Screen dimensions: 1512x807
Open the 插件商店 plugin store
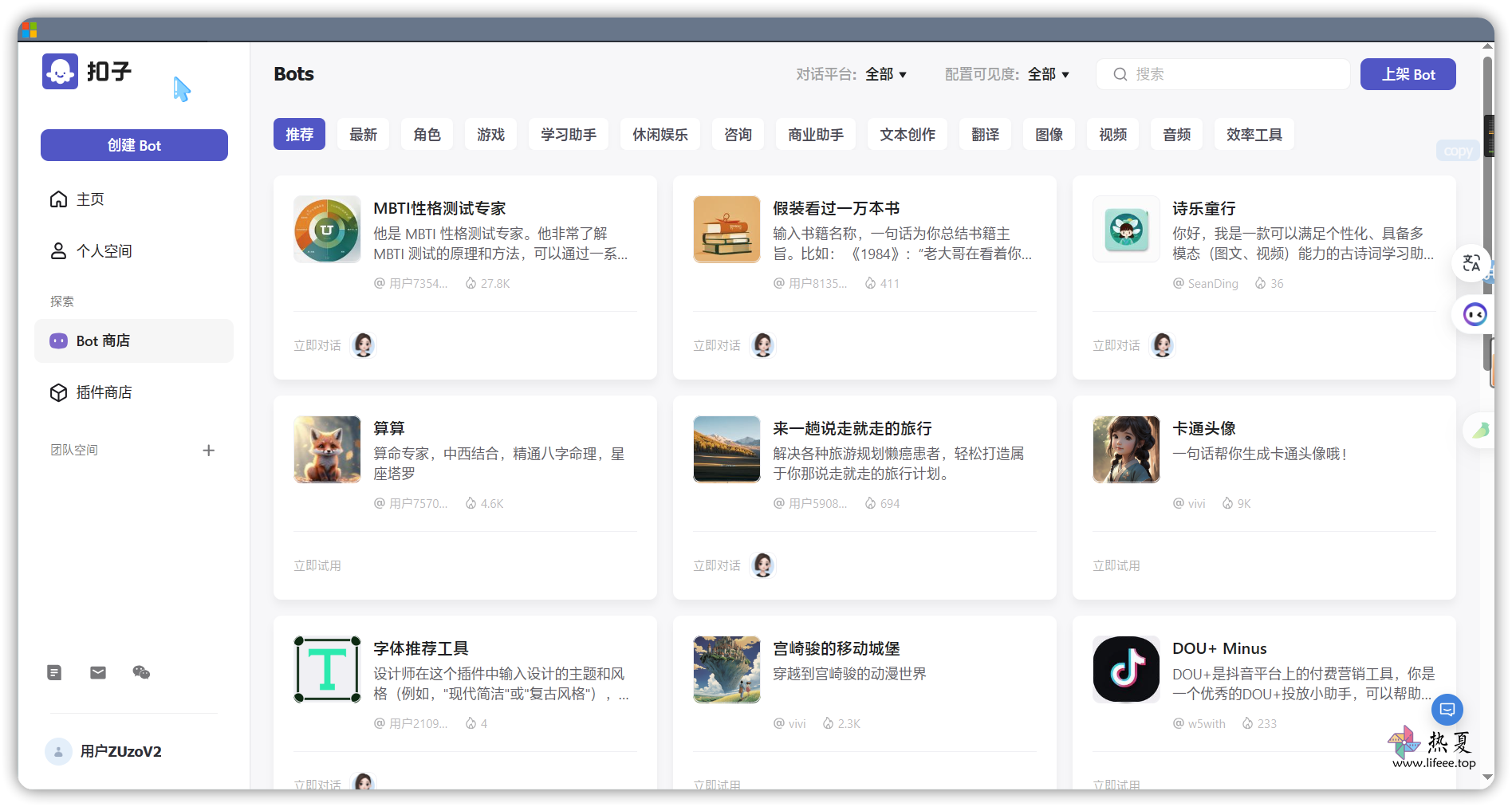[104, 392]
